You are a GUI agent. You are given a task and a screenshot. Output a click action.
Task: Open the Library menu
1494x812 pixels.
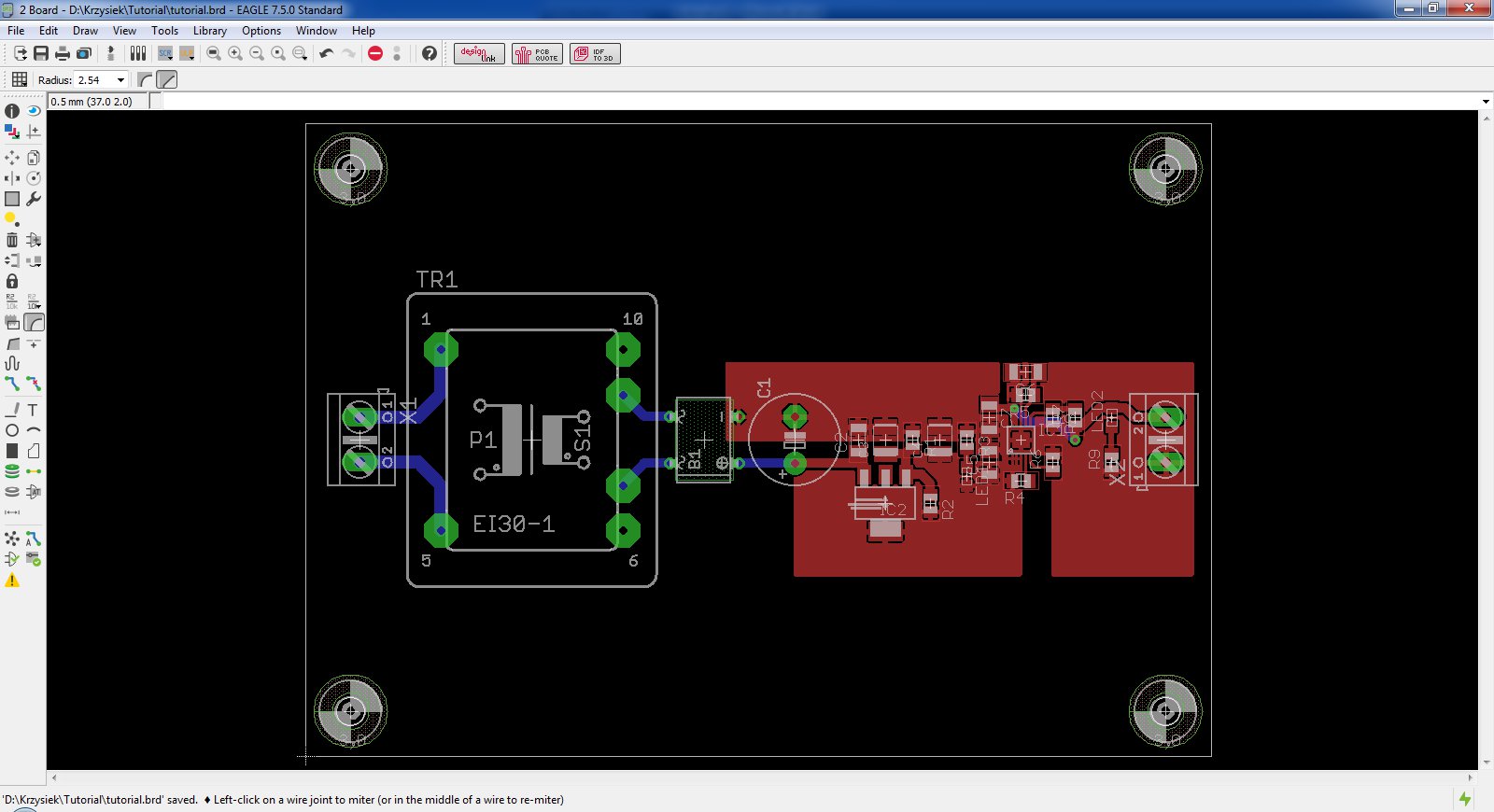pos(210,31)
